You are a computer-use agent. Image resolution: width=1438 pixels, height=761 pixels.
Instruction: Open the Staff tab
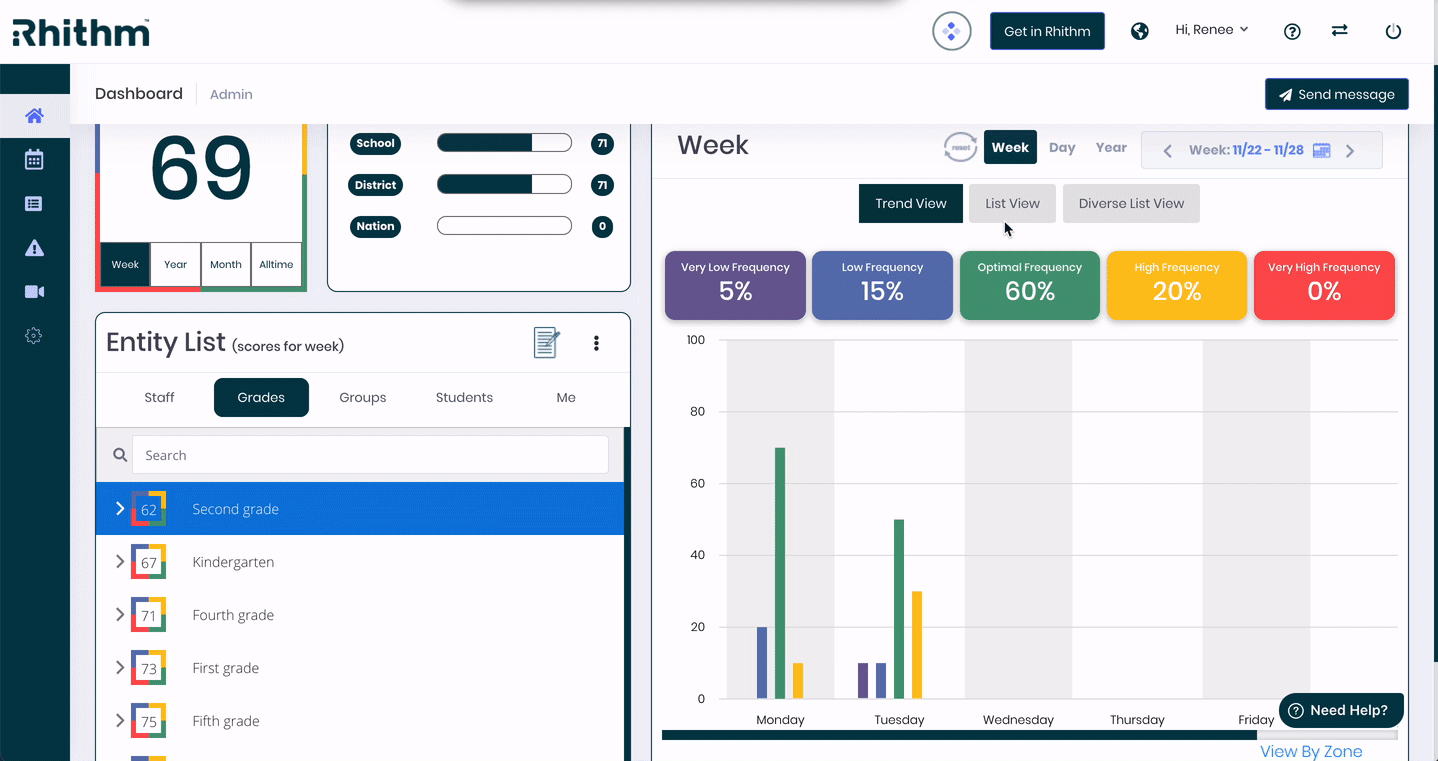click(x=159, y=397)
